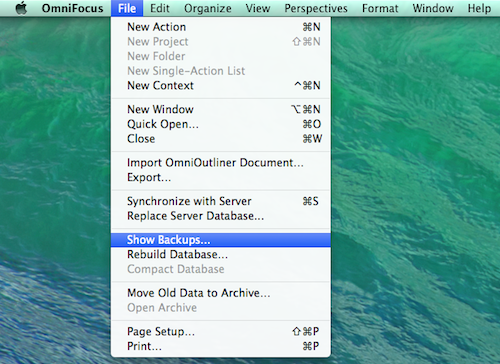This screenshot has height=364, width=500.
Task: Open the Organize menu
Action: pyautogui.click(x=208, y=8)
